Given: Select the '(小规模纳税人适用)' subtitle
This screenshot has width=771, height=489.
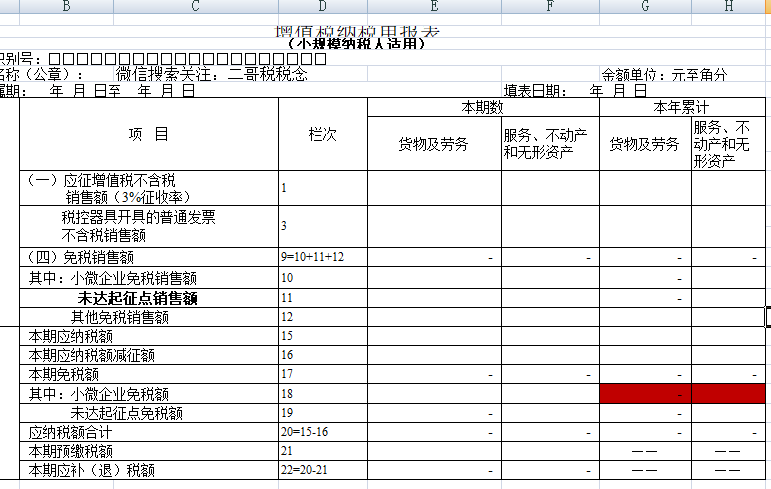Looking at the screenshot, I should [356, 44].
